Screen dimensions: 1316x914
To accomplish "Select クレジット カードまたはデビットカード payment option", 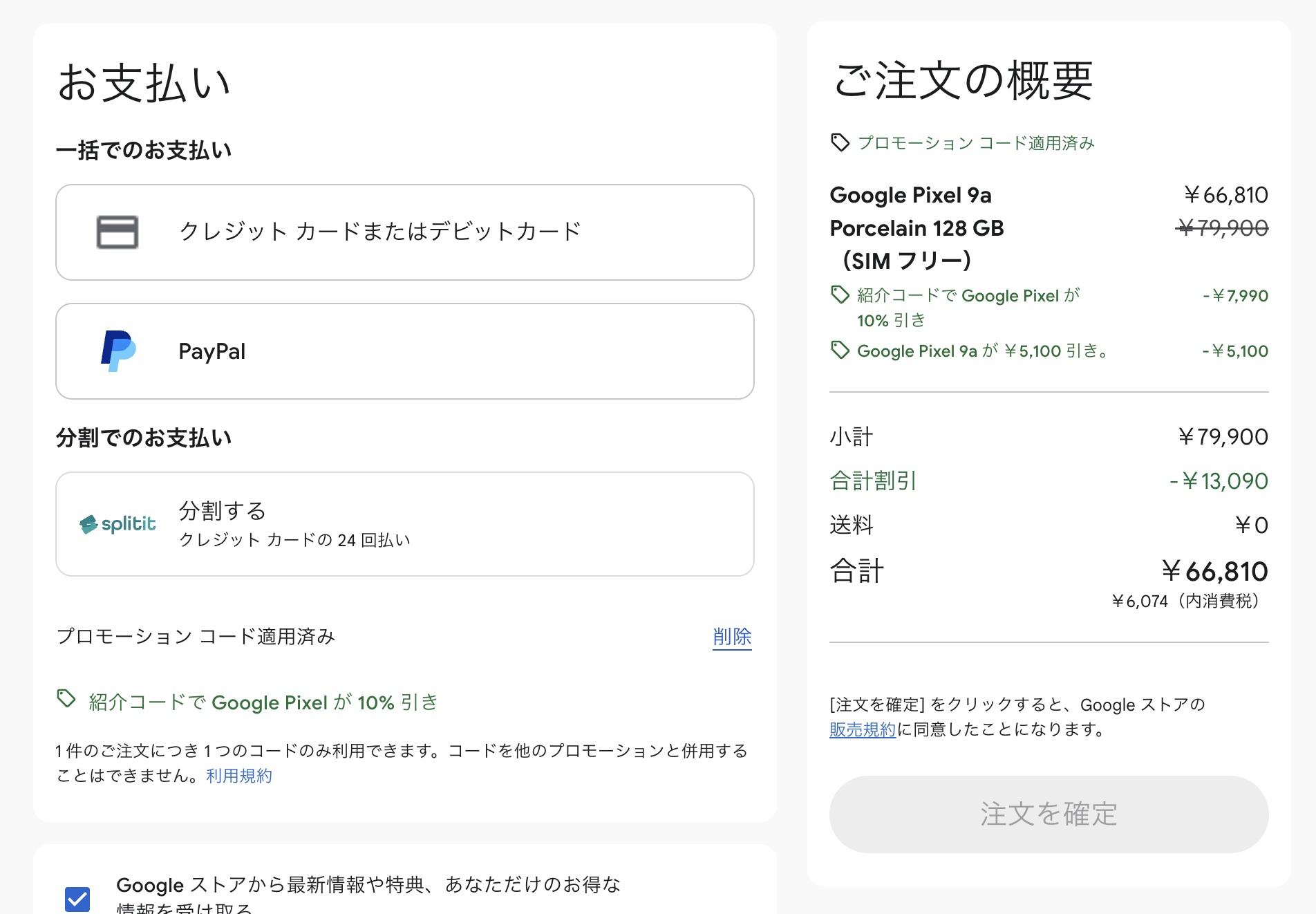I will pos(405,232).
